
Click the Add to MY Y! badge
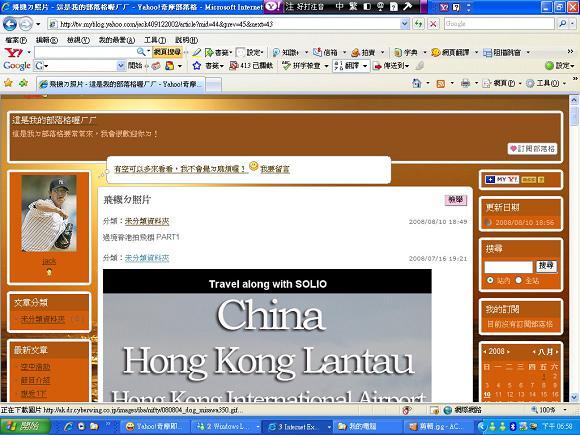[502, 179]
